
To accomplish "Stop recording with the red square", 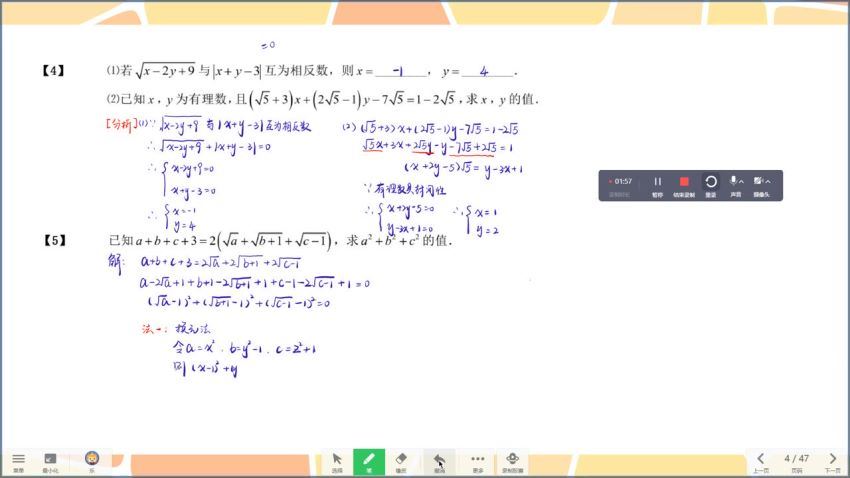I will point(684,182).
